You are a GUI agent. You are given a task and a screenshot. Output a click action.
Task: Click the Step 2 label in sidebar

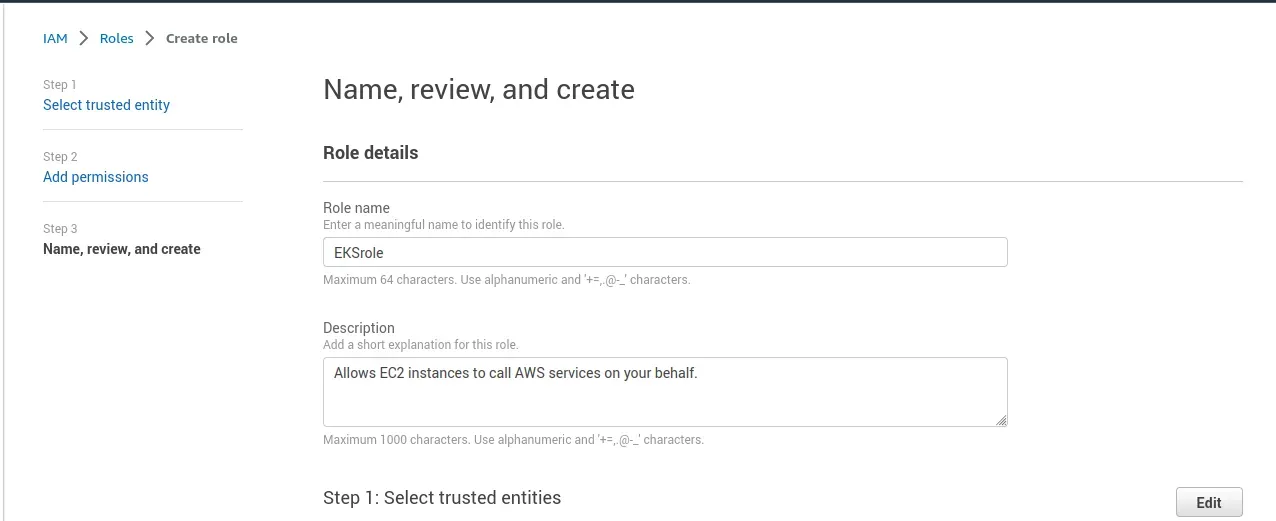click(x=60, y=157)
